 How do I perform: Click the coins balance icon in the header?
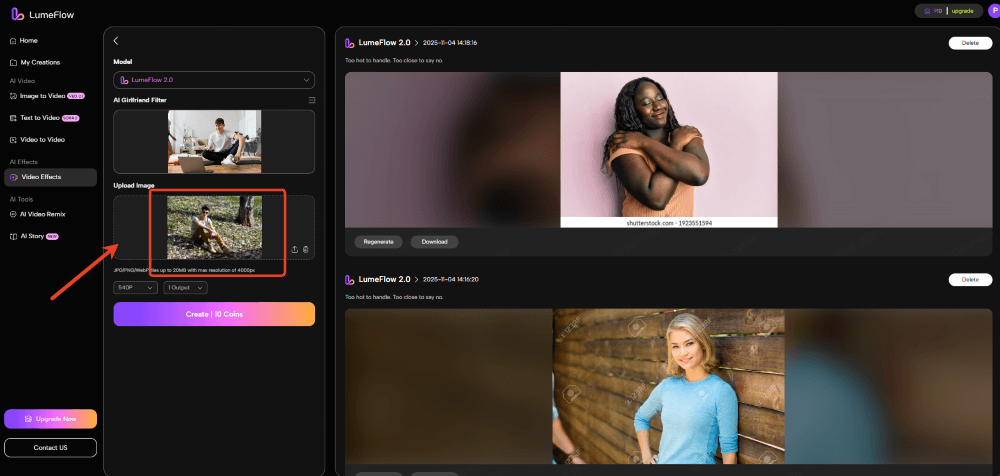click(926, 11)
